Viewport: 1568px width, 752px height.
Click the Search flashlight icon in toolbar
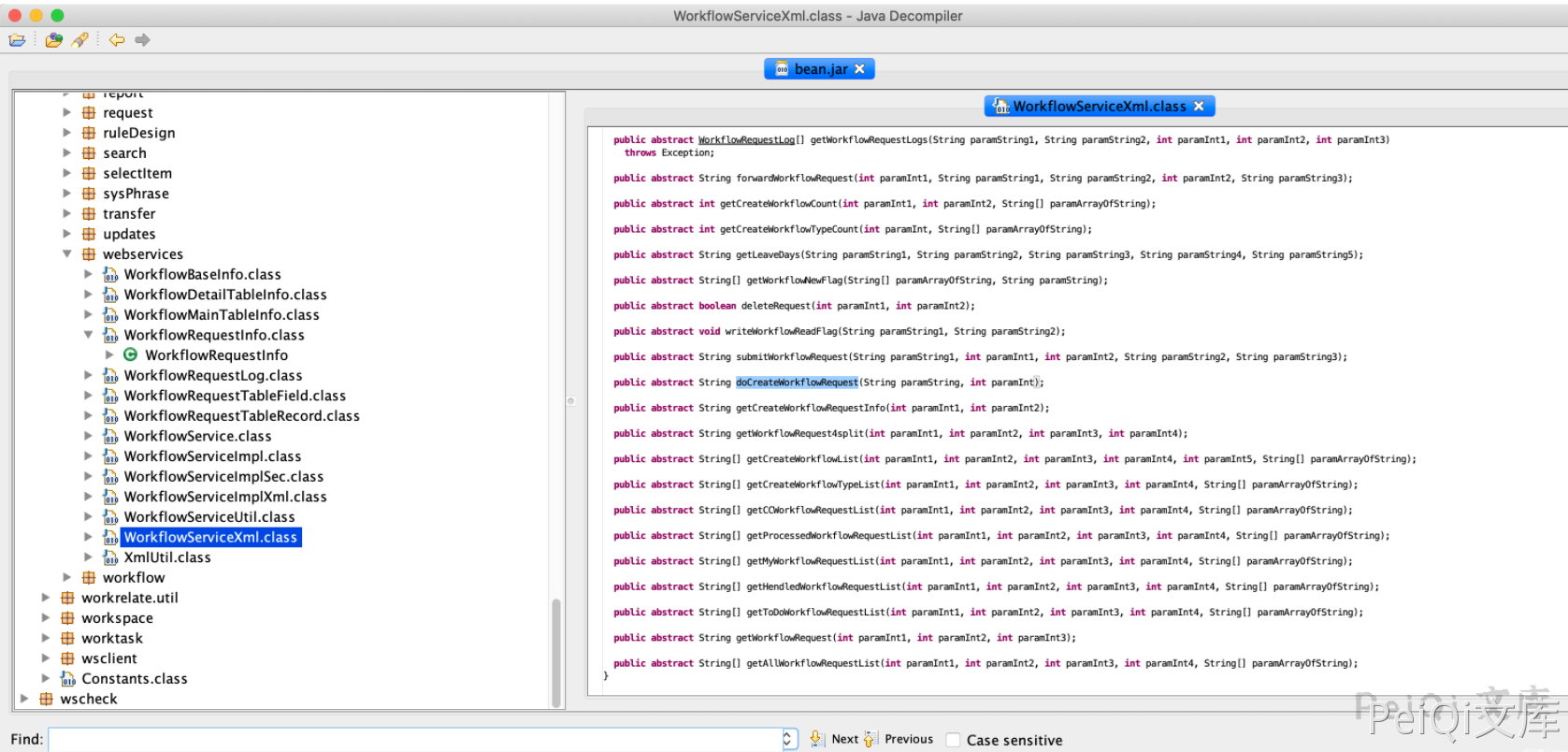80,40
